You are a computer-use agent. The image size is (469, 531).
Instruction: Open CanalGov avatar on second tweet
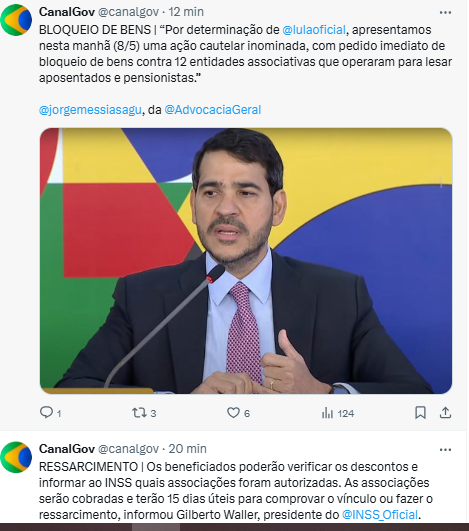16,457
